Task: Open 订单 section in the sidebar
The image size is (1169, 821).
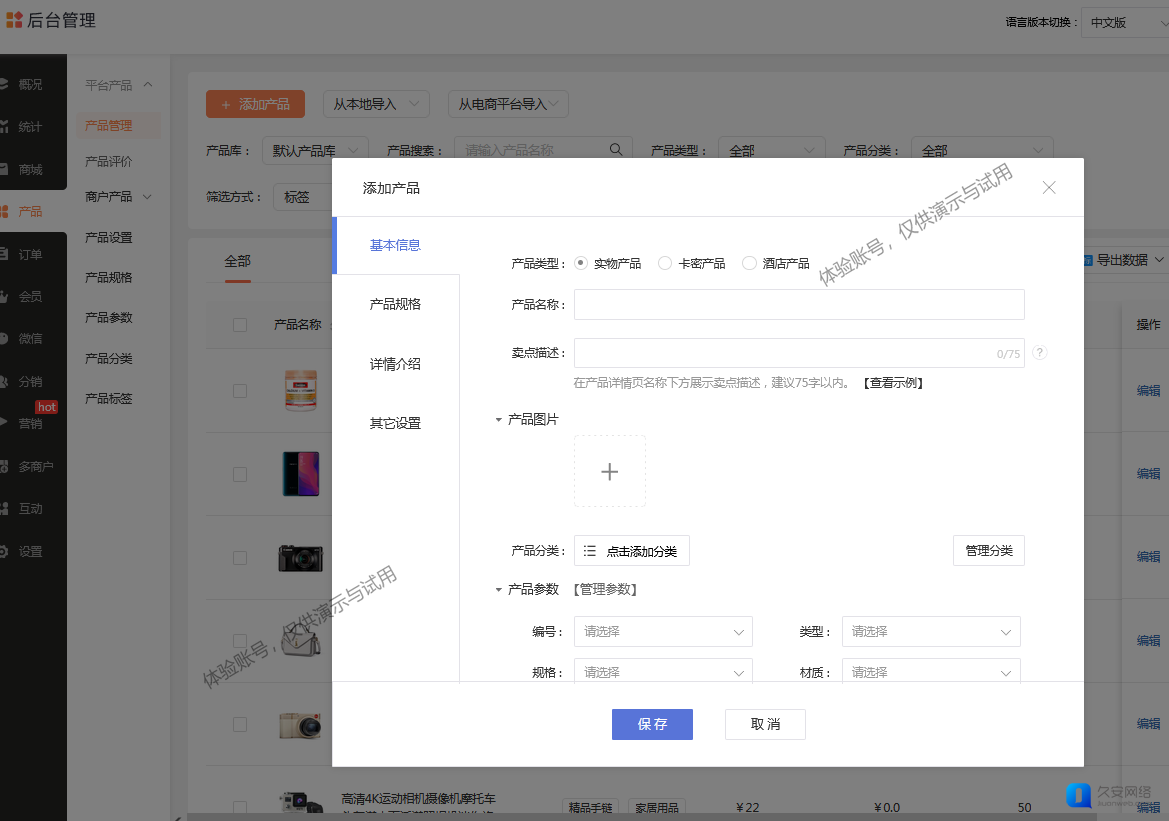Action: [30, 254]
